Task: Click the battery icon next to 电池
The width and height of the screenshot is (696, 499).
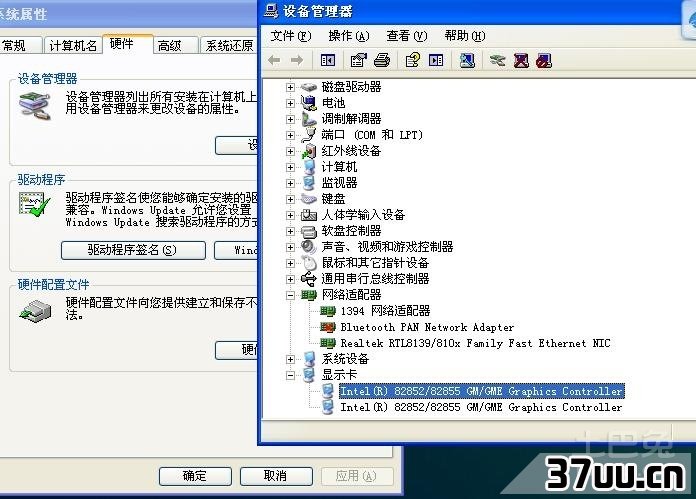Action: [308, 103]
